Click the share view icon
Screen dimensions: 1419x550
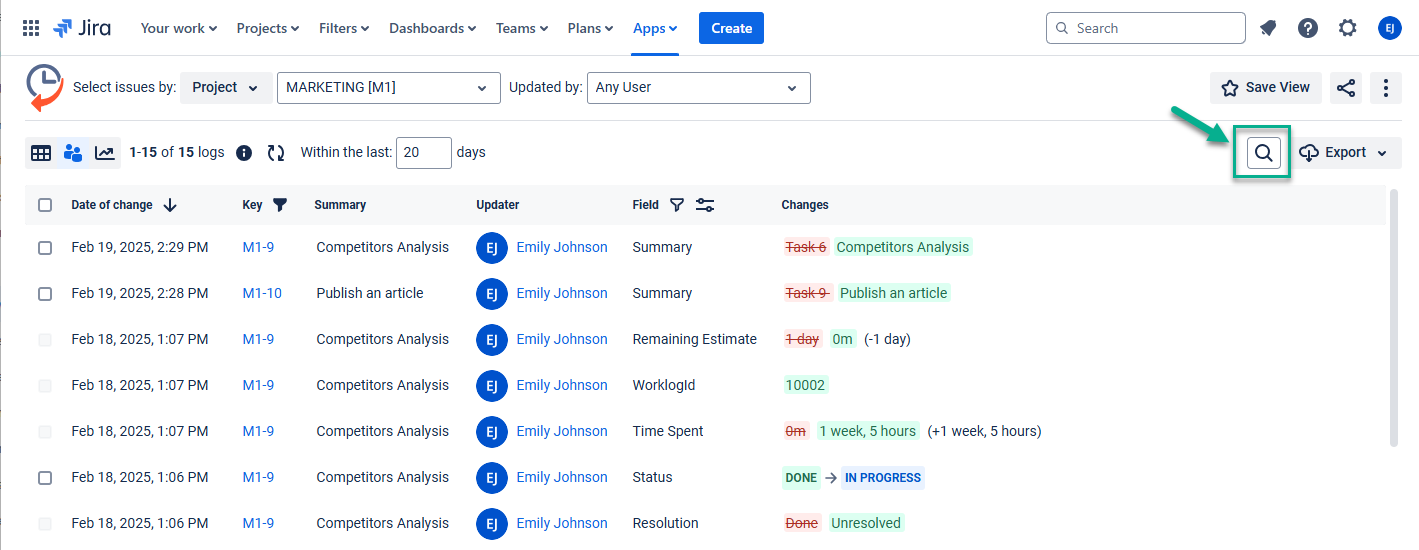click(1346, 88)
